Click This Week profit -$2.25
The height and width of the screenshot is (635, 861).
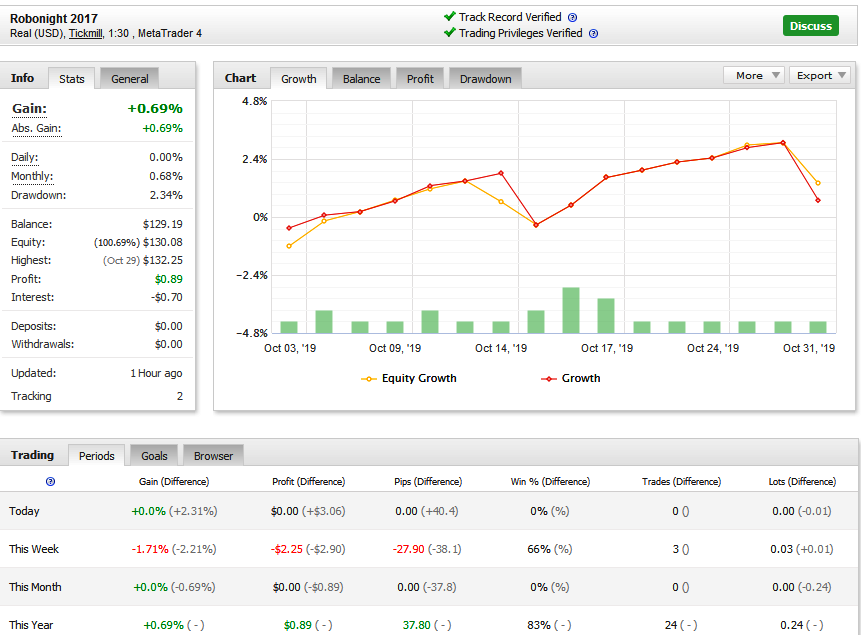tap(287, 549)
